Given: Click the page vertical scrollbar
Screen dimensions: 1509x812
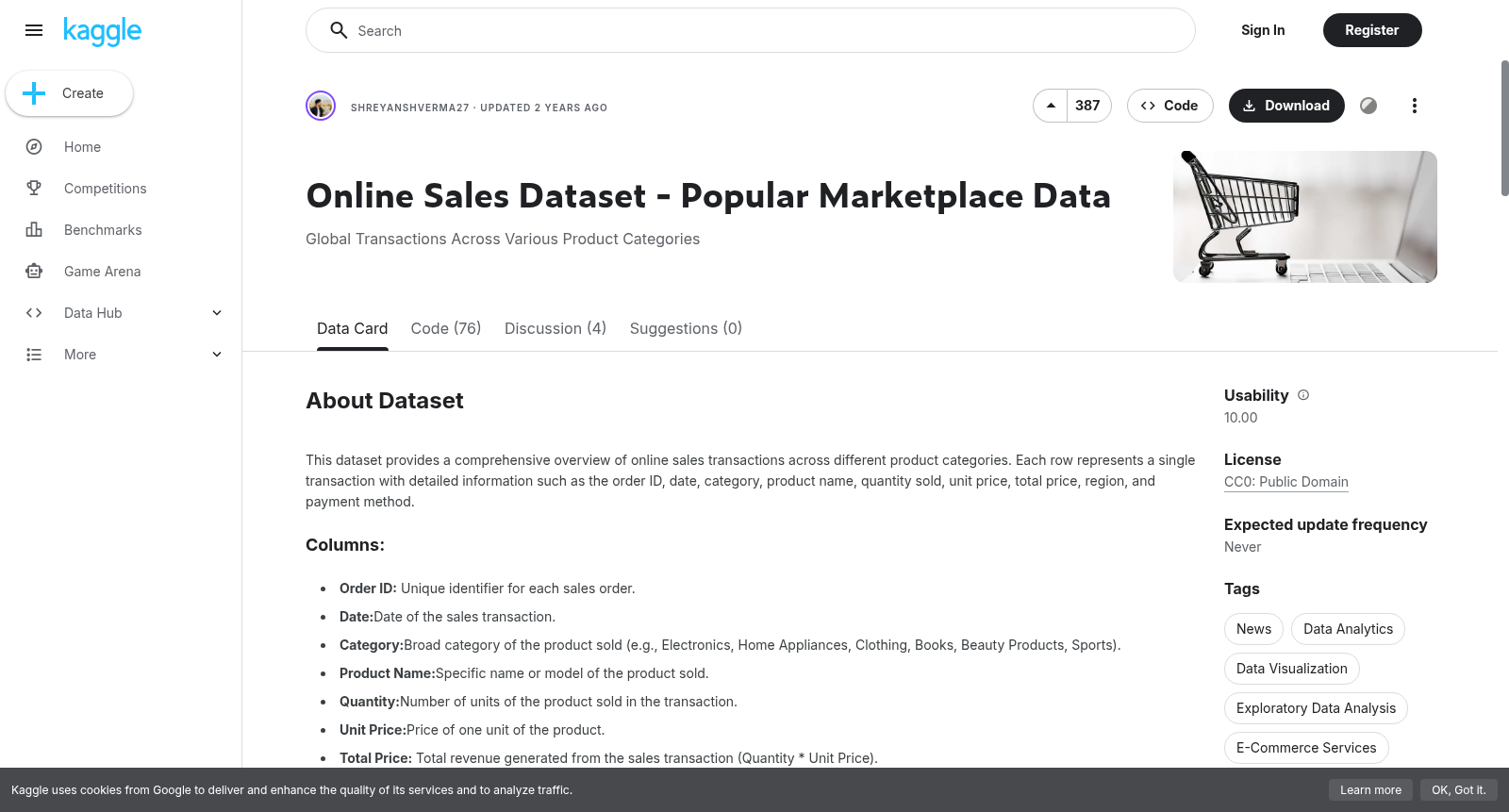Looking at the screenshot, I should (1504, 128).
